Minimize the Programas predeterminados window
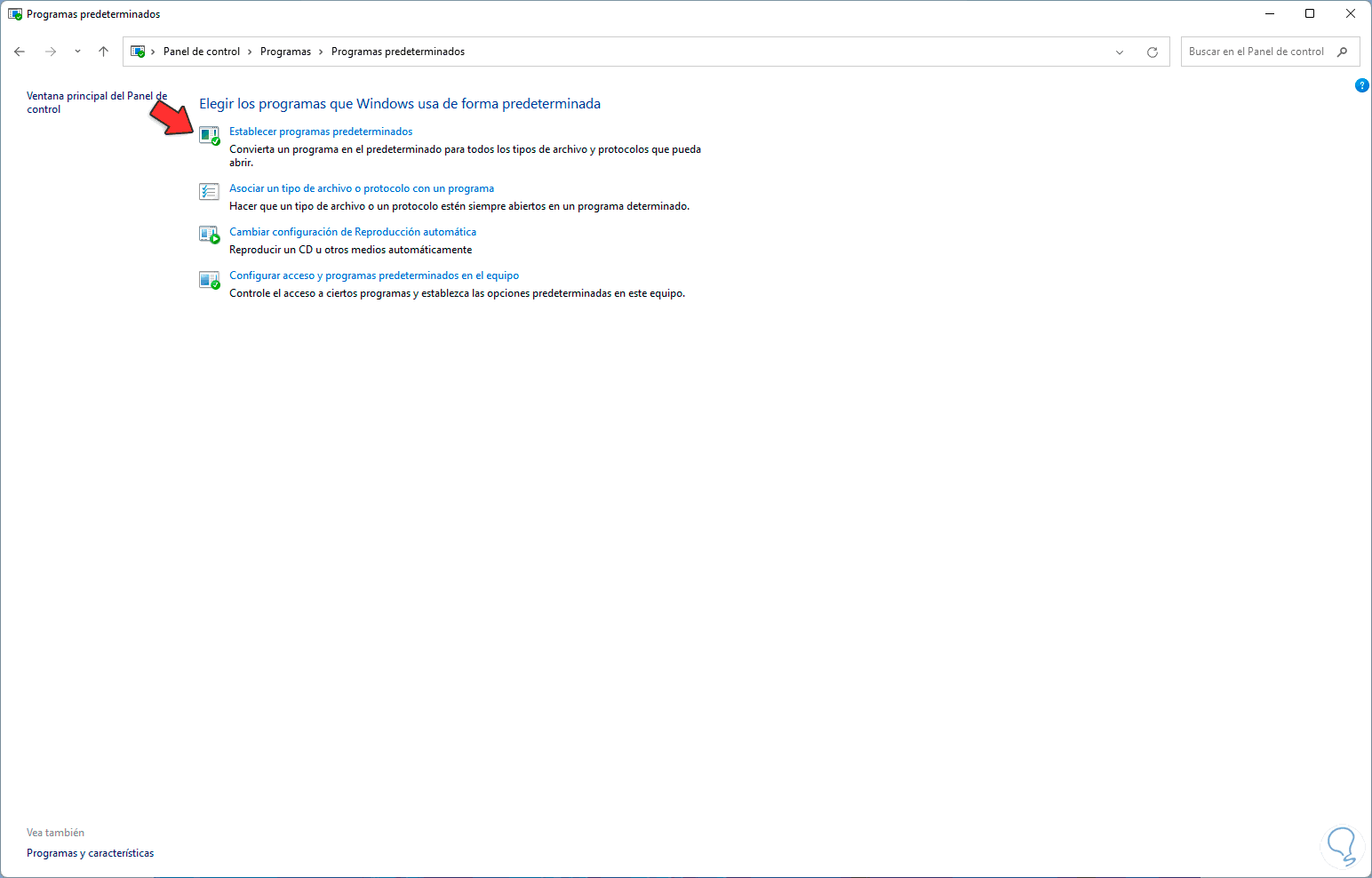 1270,14
